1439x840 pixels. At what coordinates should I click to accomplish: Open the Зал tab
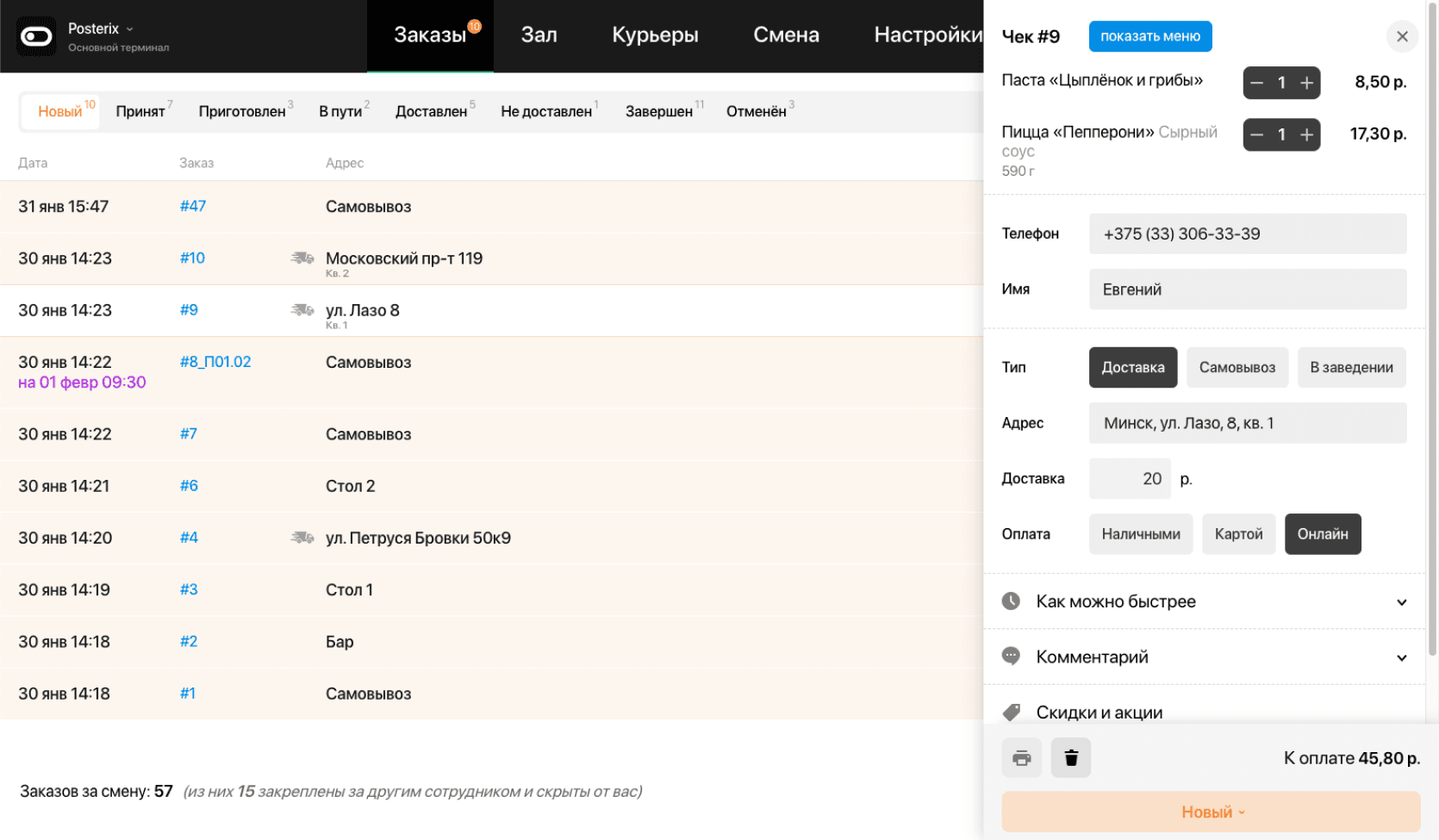tap(539, 35)
